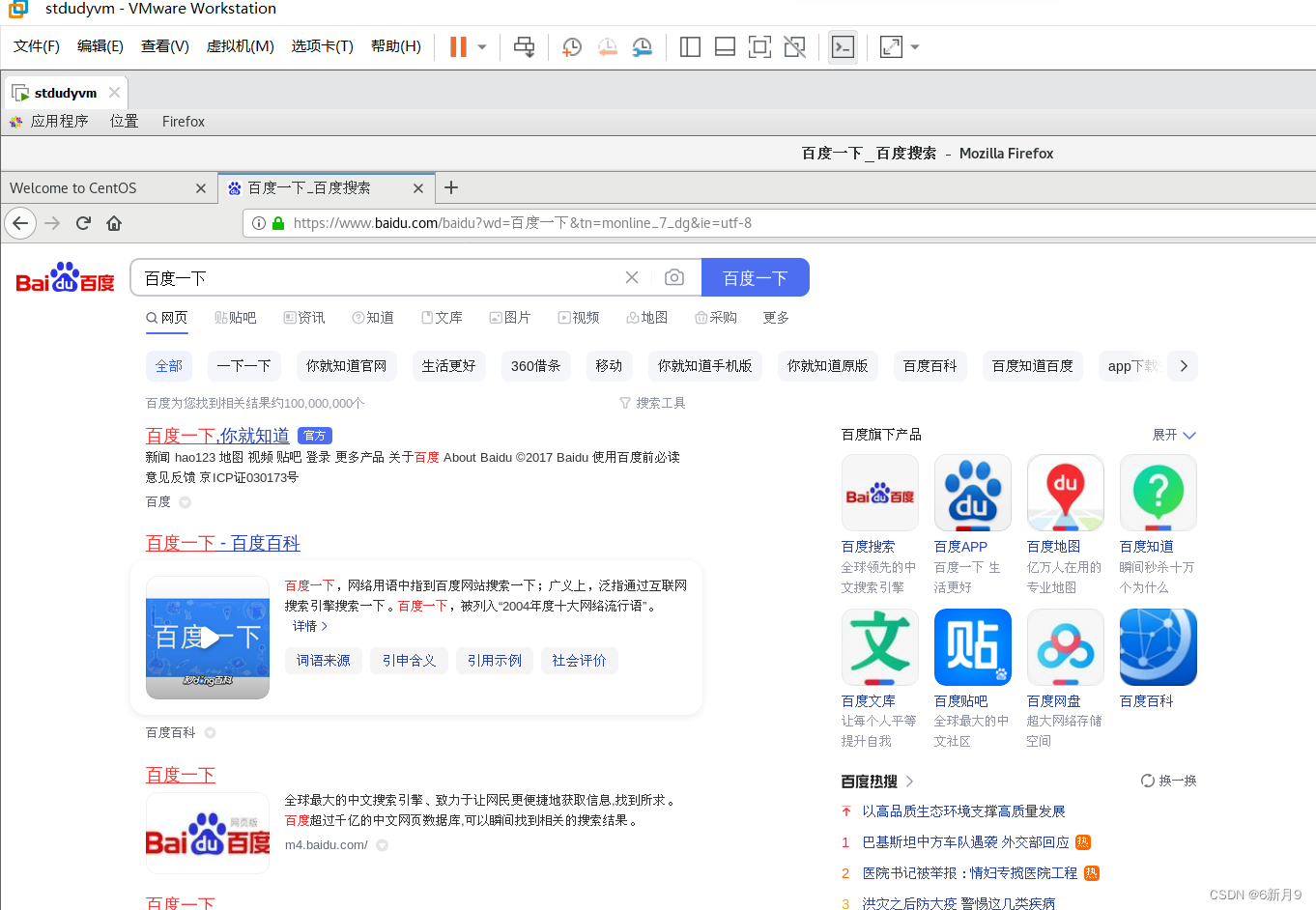Show or hide the VMware library sidebar

click(x=690, y=46)
